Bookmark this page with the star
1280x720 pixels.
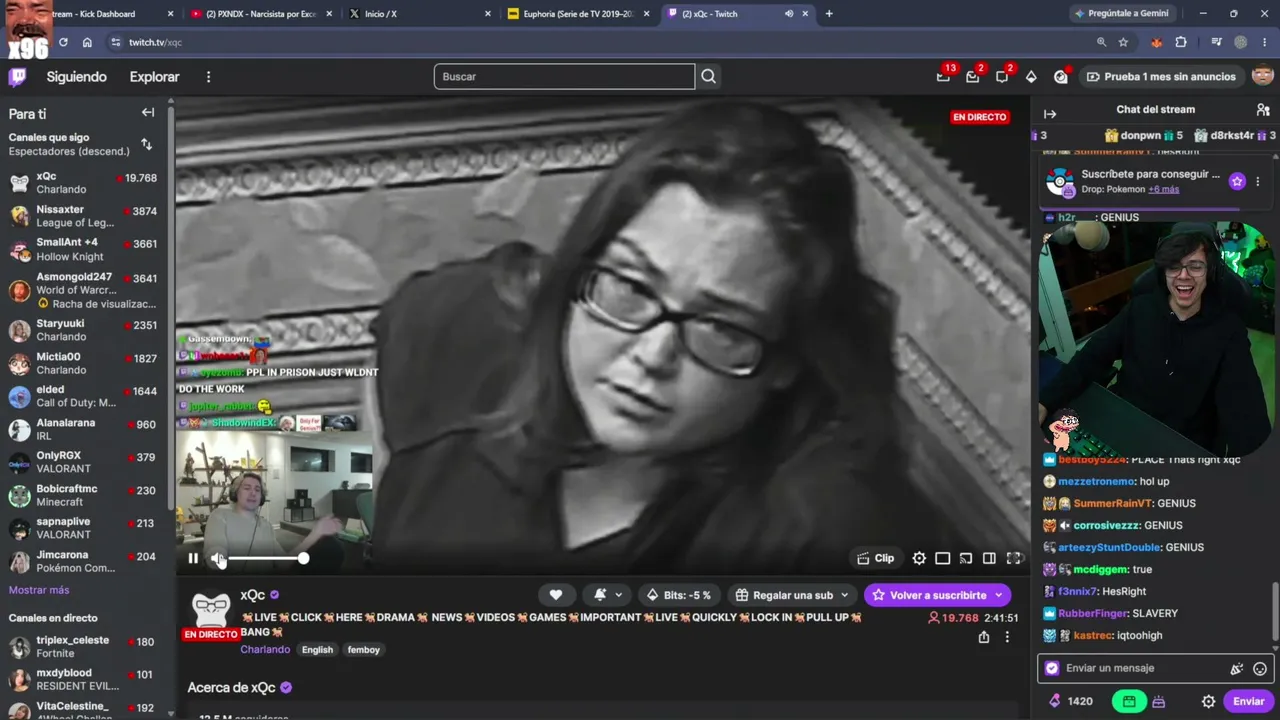tap(1123, 42)
